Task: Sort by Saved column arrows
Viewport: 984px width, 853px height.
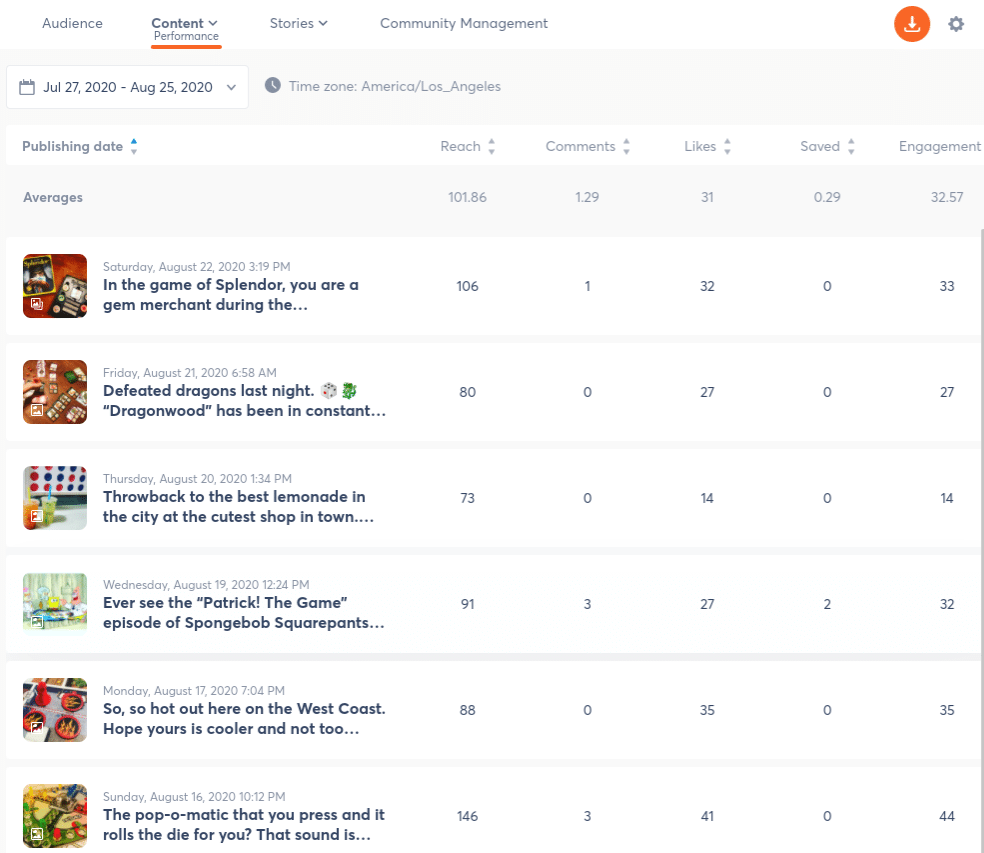Action: point(851,147)
